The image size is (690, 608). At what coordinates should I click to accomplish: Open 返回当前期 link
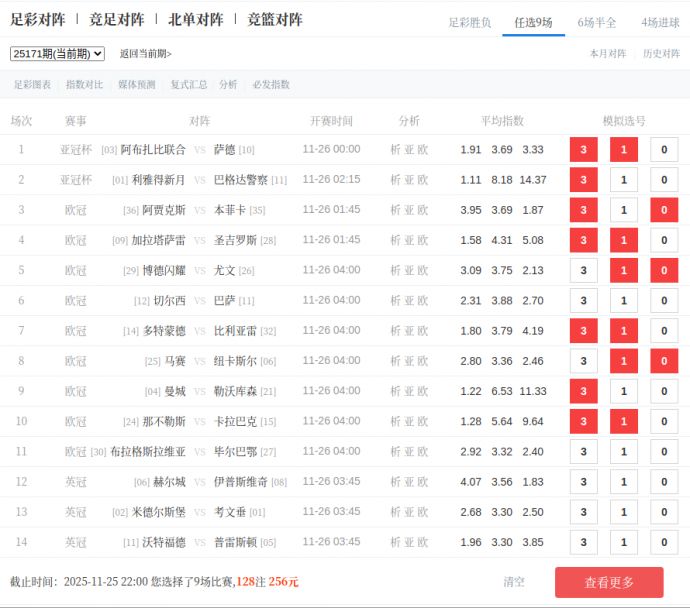point(145,54)
